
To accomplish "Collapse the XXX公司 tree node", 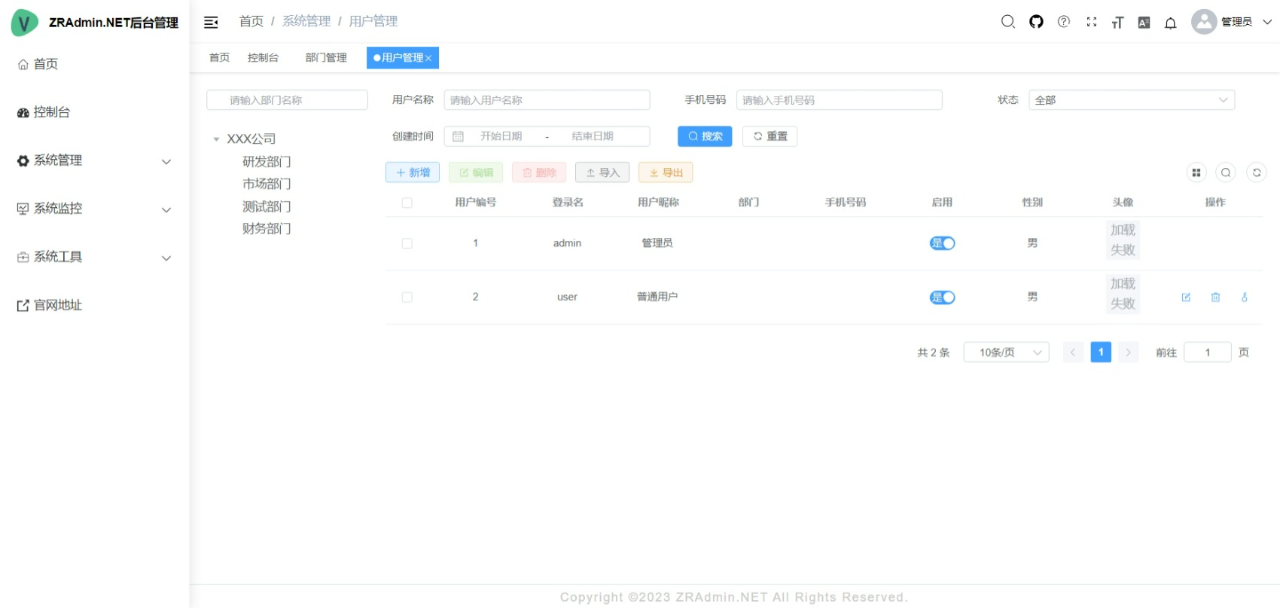I will pyautogui.click(x=216, y=138).
